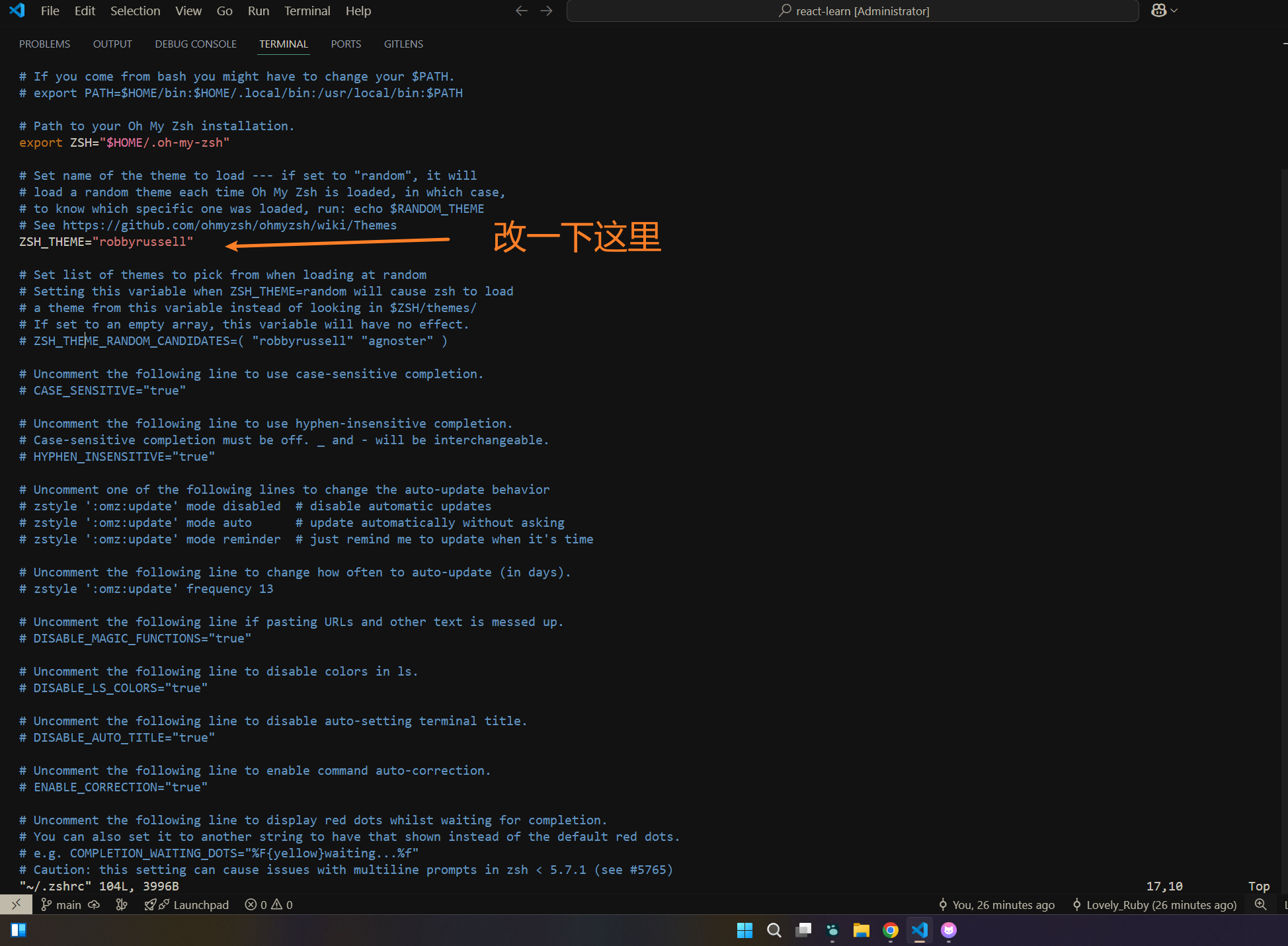Open the Run menu
The width and height of the screenshot is (1288, 946).
coord(259,11)
